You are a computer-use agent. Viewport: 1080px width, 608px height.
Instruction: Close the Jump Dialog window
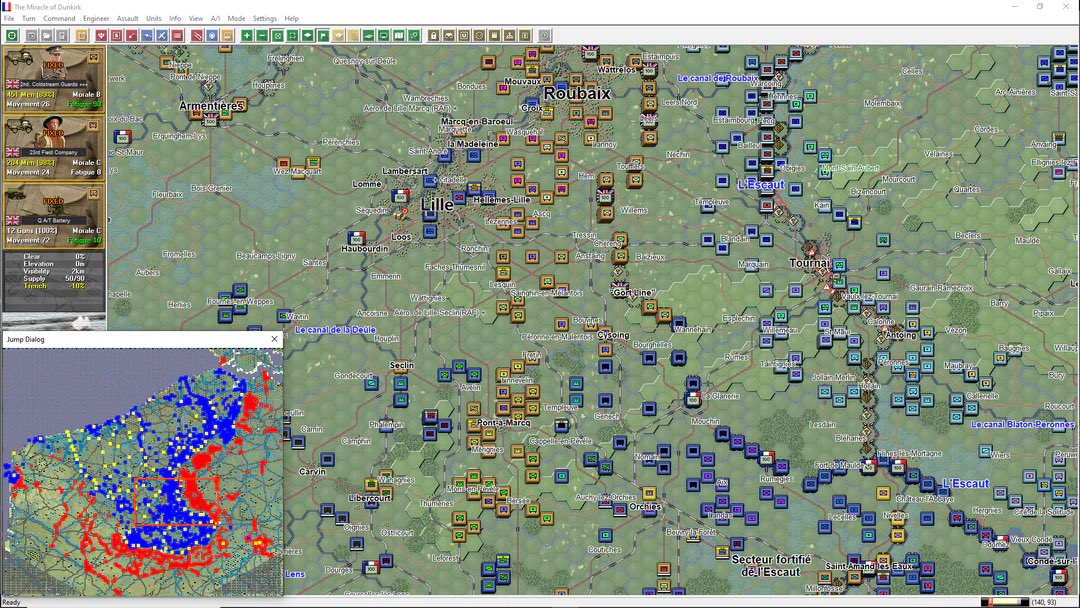pos(274,339)
